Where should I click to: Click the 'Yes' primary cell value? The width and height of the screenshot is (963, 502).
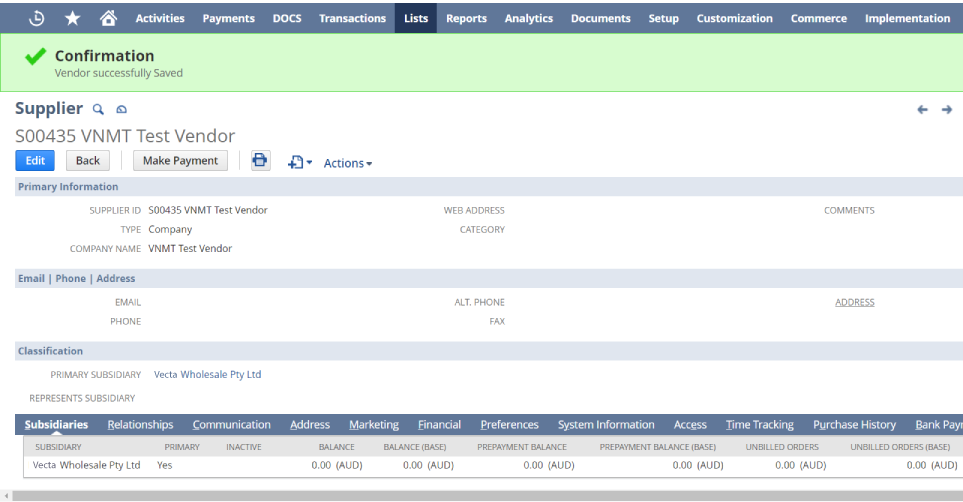click(165, 465)
